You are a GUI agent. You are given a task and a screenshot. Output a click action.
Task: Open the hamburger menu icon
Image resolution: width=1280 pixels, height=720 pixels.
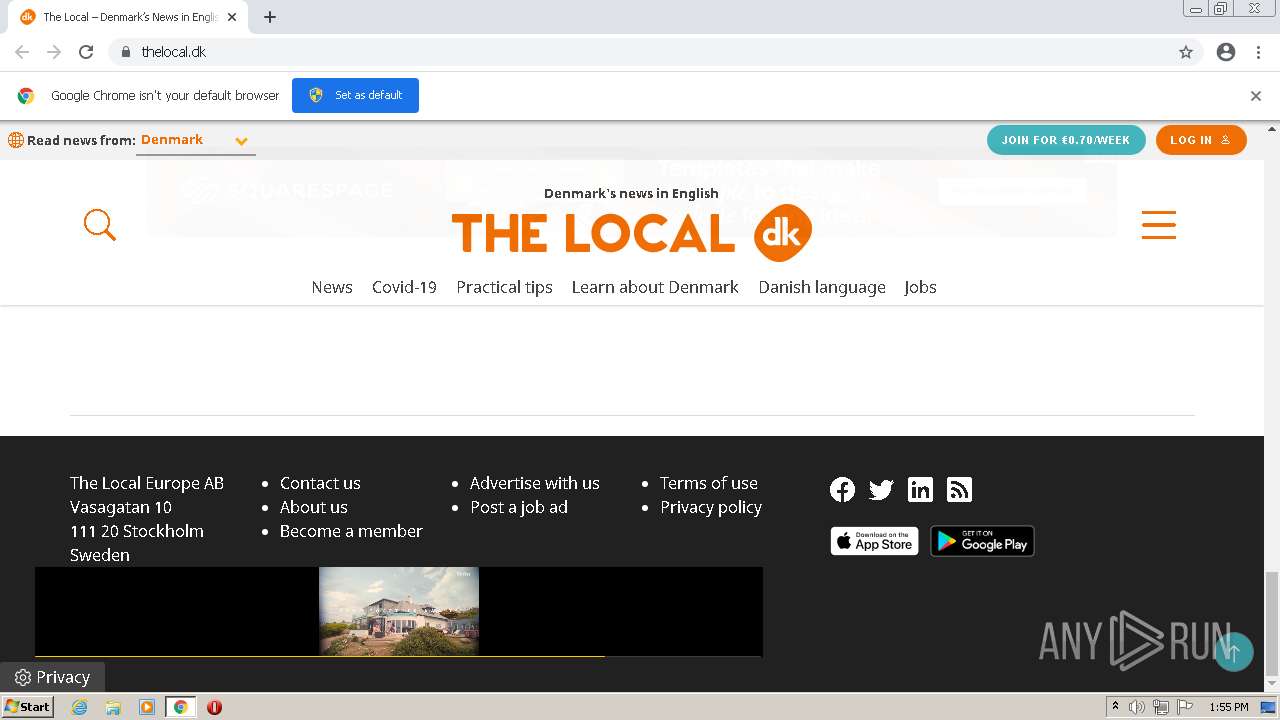(x=1159, y=225)
